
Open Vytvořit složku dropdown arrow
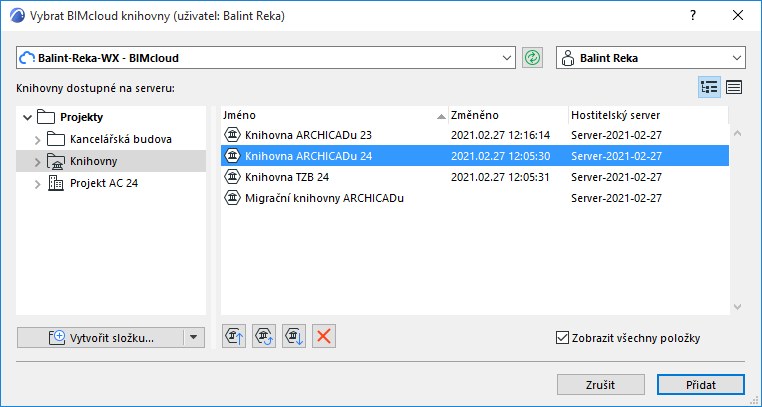193,337
